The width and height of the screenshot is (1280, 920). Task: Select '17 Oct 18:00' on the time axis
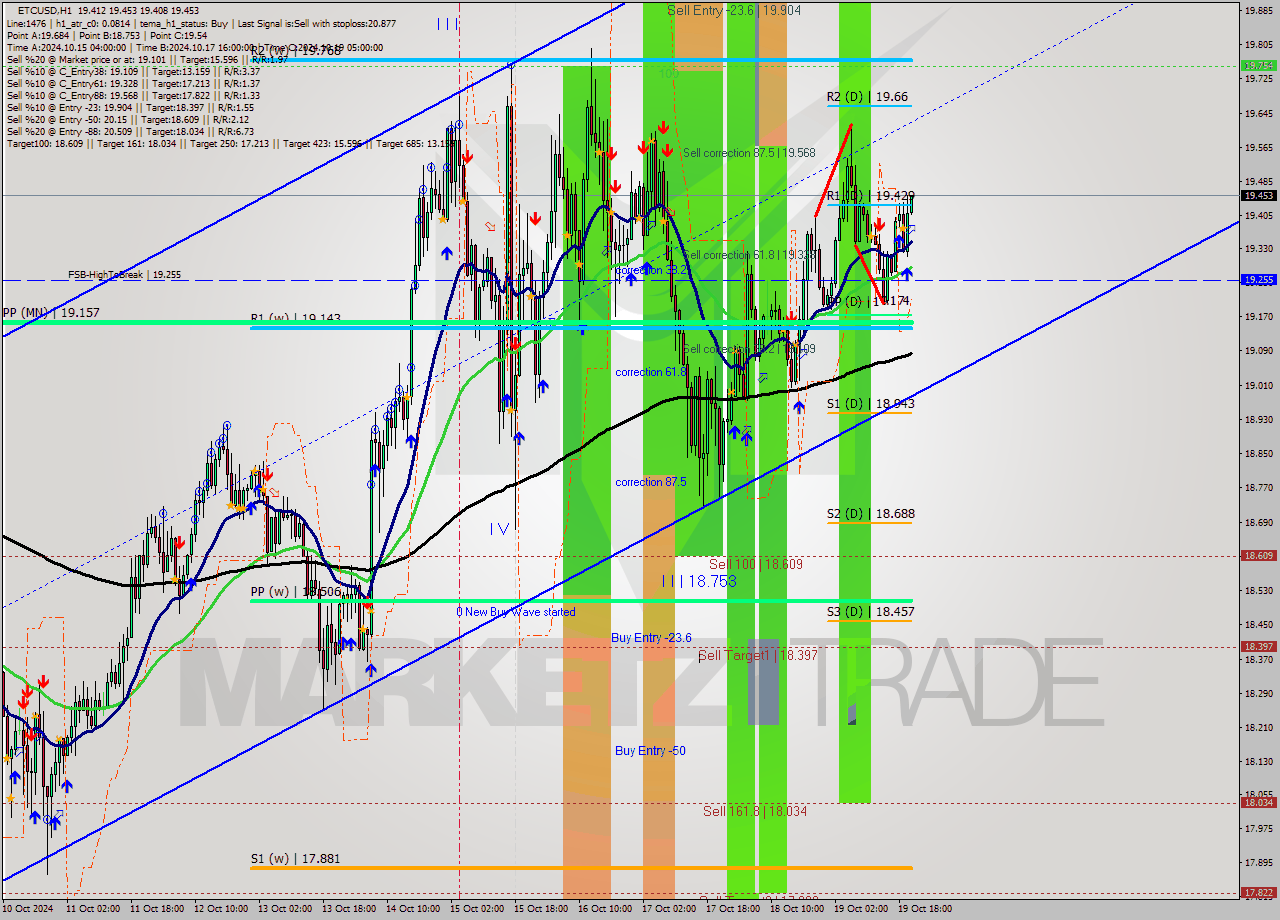(x=733, y=909)
